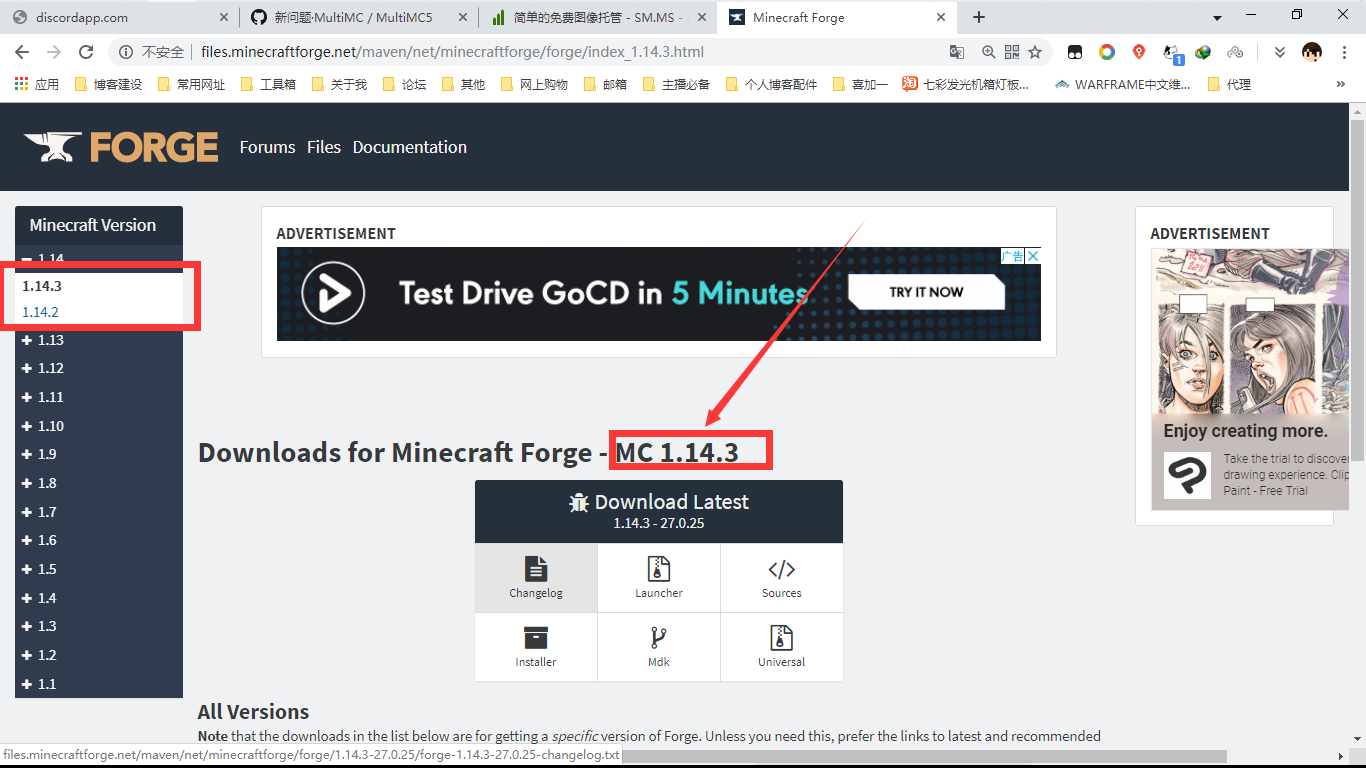The image size is (1366, 768).
Task: Open the Google Translate icon in address bar
Action: pos(957,51)
